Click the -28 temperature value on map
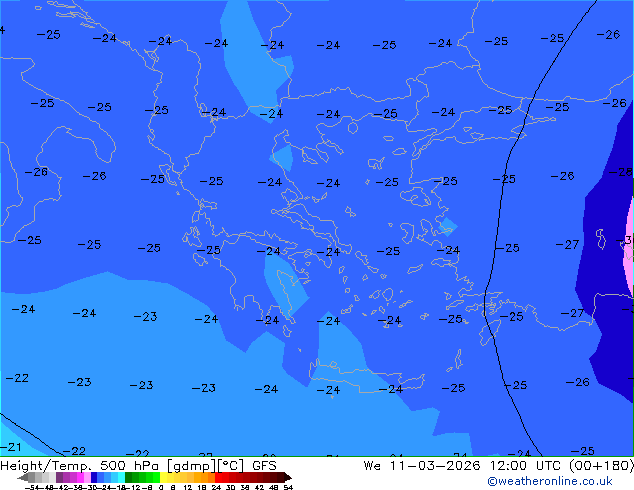The image size is (634, 490). pos(621,172)
